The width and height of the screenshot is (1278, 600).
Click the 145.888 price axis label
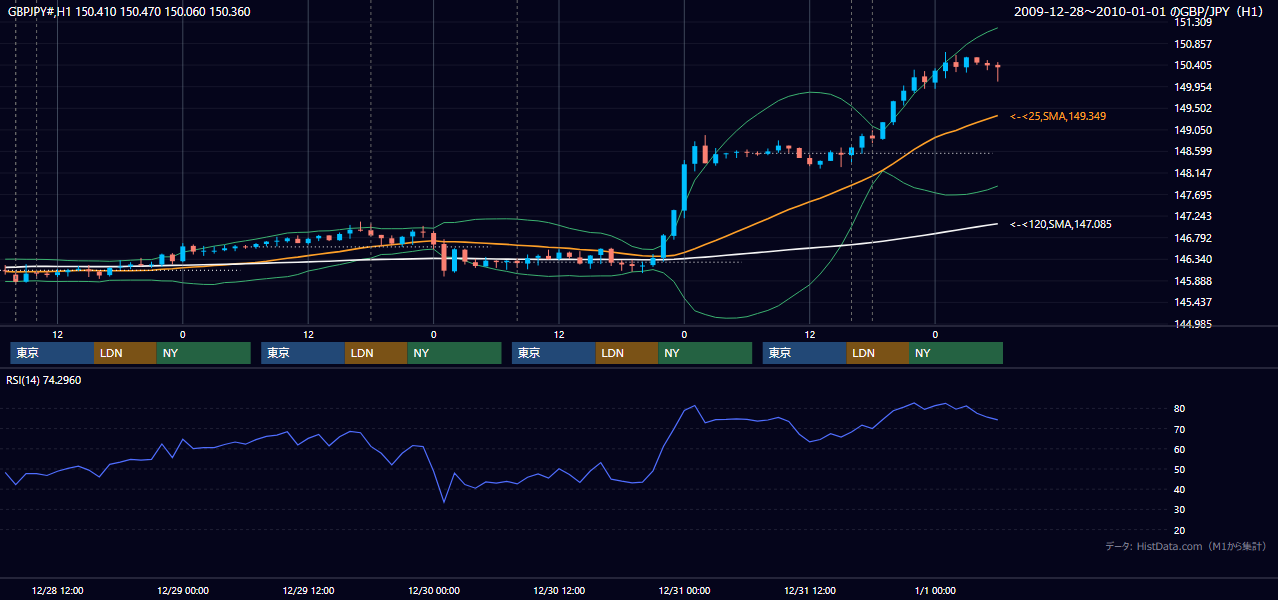(x=1193, y=281)
